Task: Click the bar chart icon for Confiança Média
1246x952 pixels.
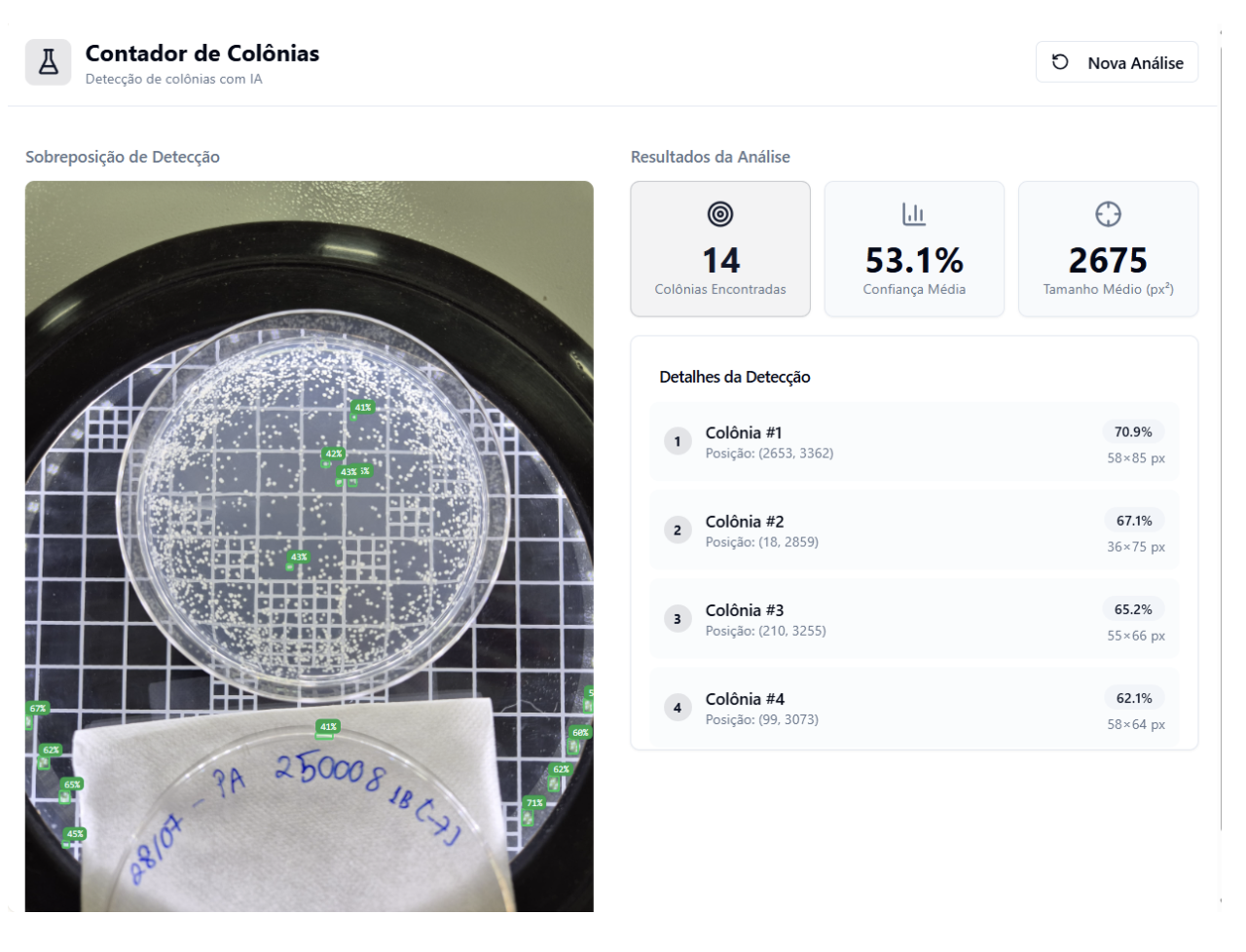Action: [913, 214]
